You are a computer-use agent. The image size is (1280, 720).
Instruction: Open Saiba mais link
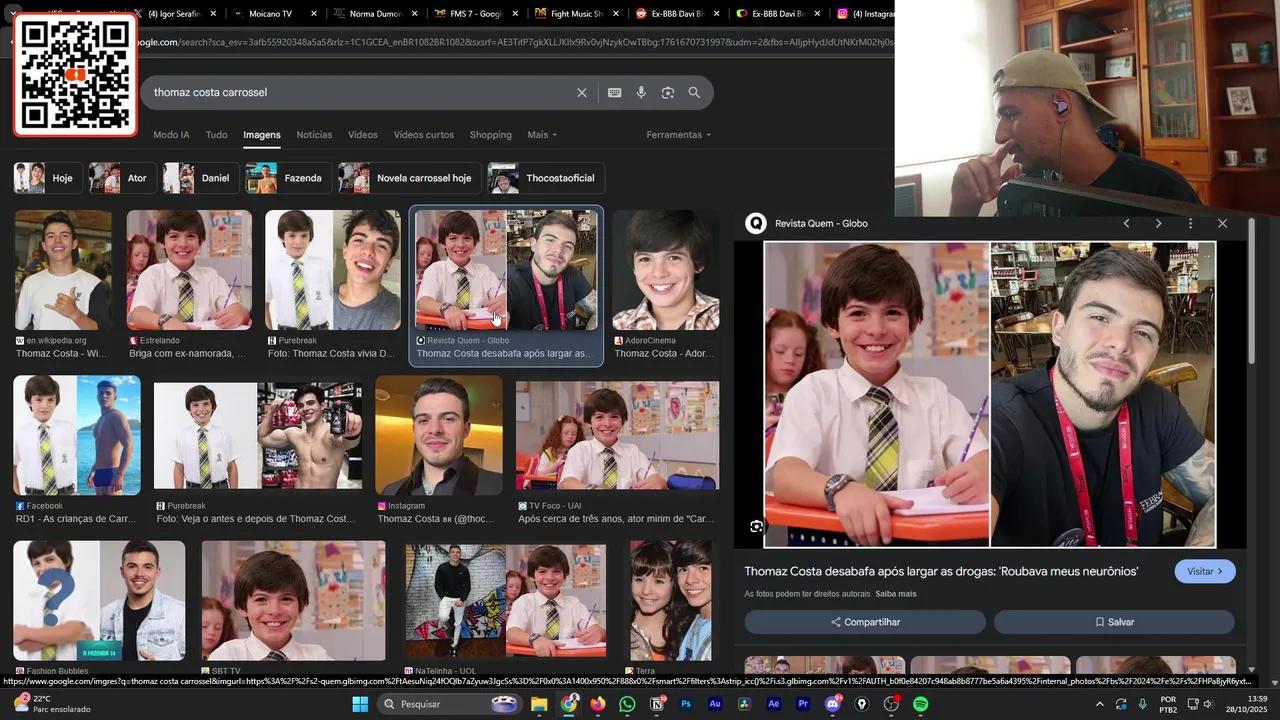tap(896, 594)
